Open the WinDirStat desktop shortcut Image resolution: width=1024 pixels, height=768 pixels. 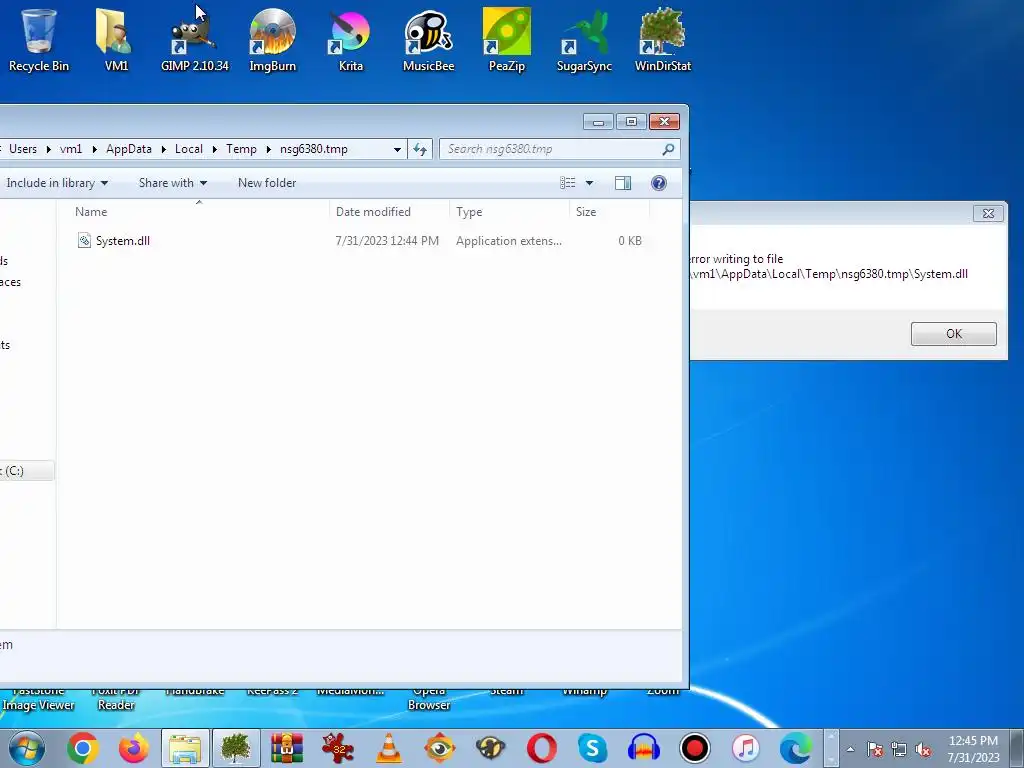click(663, 40)
